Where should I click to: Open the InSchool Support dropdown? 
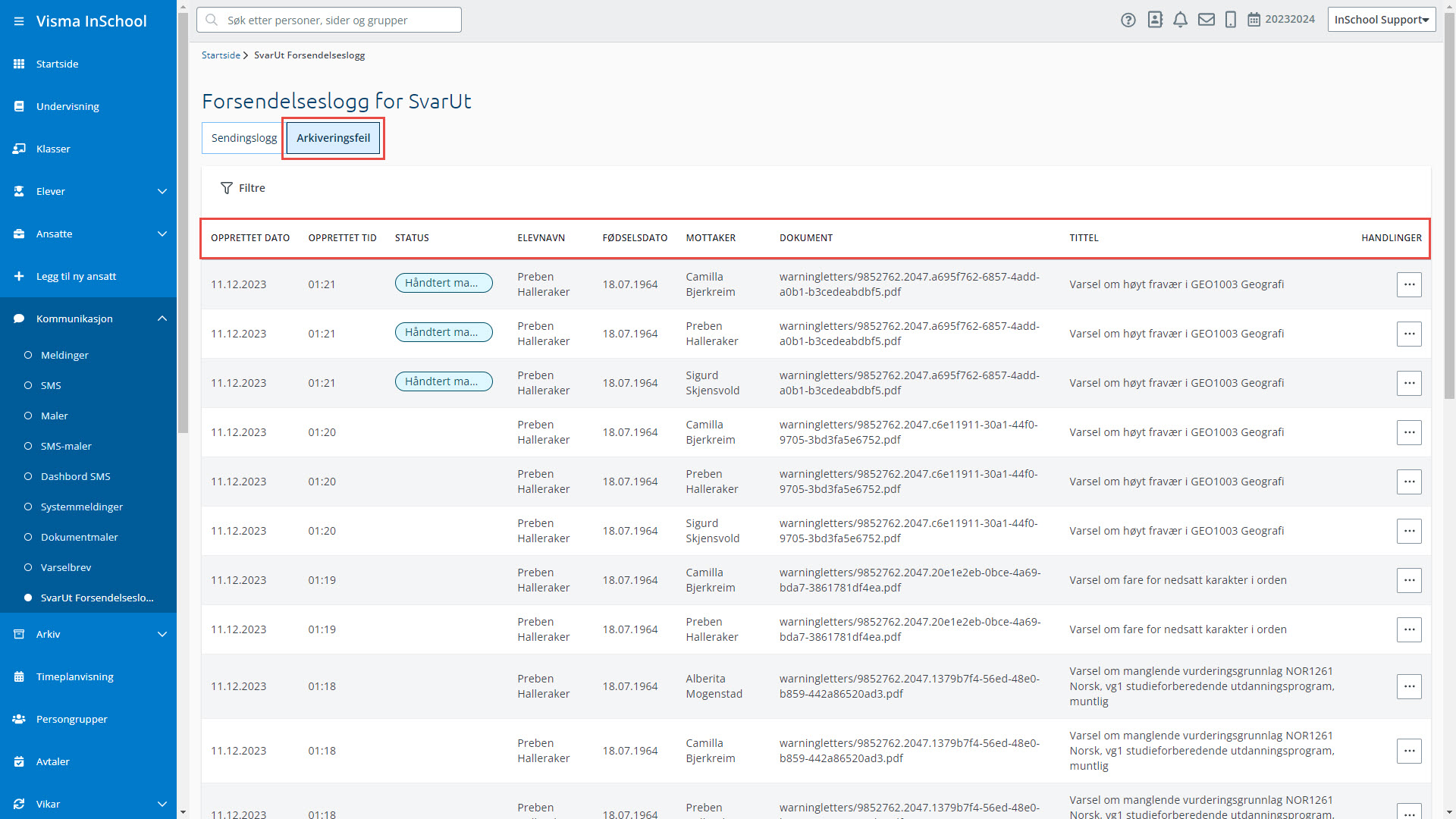(1382, 20)
